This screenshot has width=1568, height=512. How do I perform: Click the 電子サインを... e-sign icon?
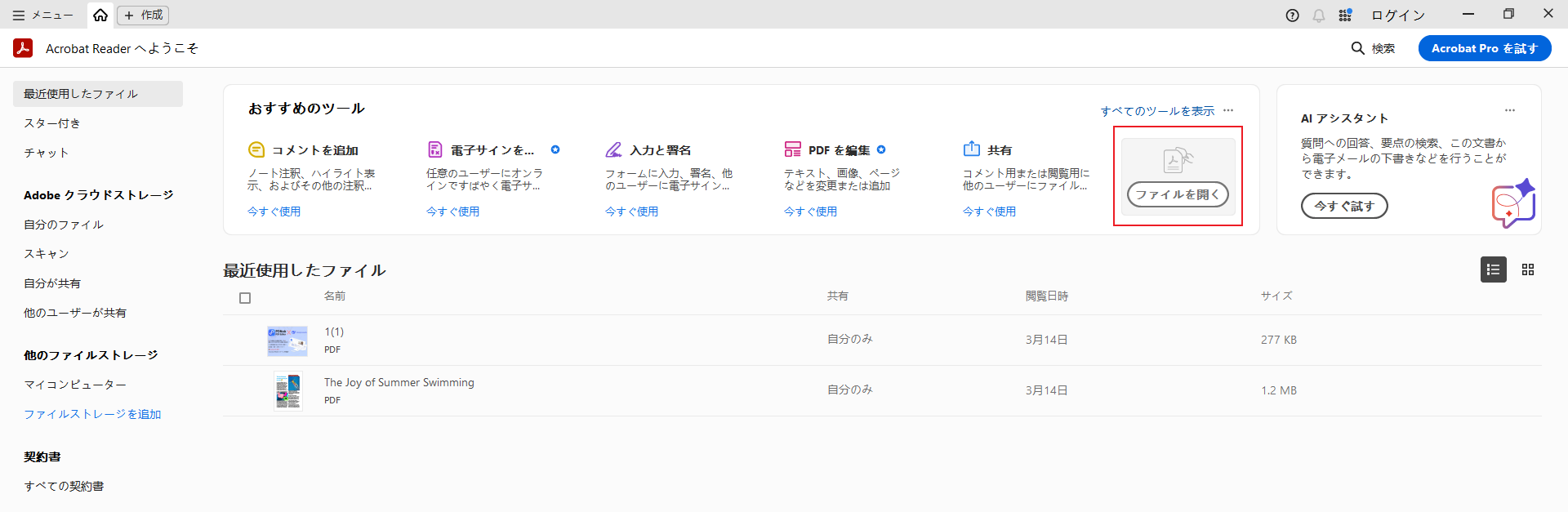pos(435,149)
